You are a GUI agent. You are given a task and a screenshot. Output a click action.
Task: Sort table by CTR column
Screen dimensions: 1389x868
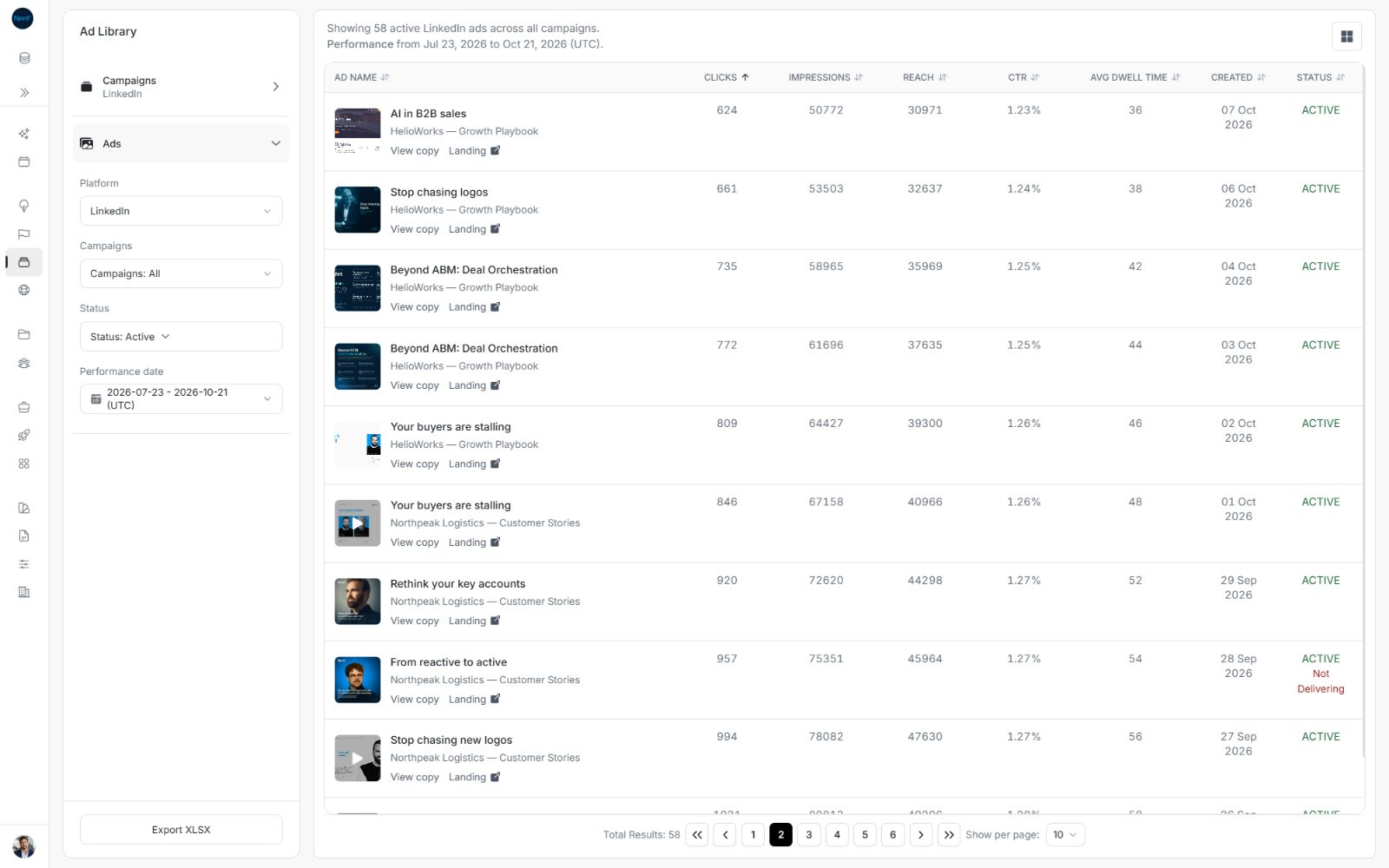[1024, 77]
